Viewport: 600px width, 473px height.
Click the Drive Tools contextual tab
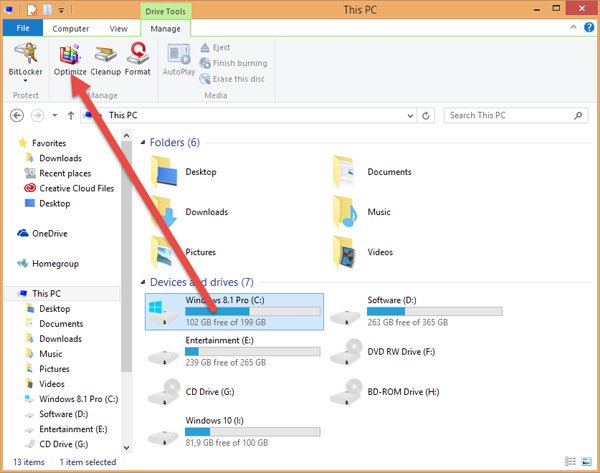(x=165, y=11)
